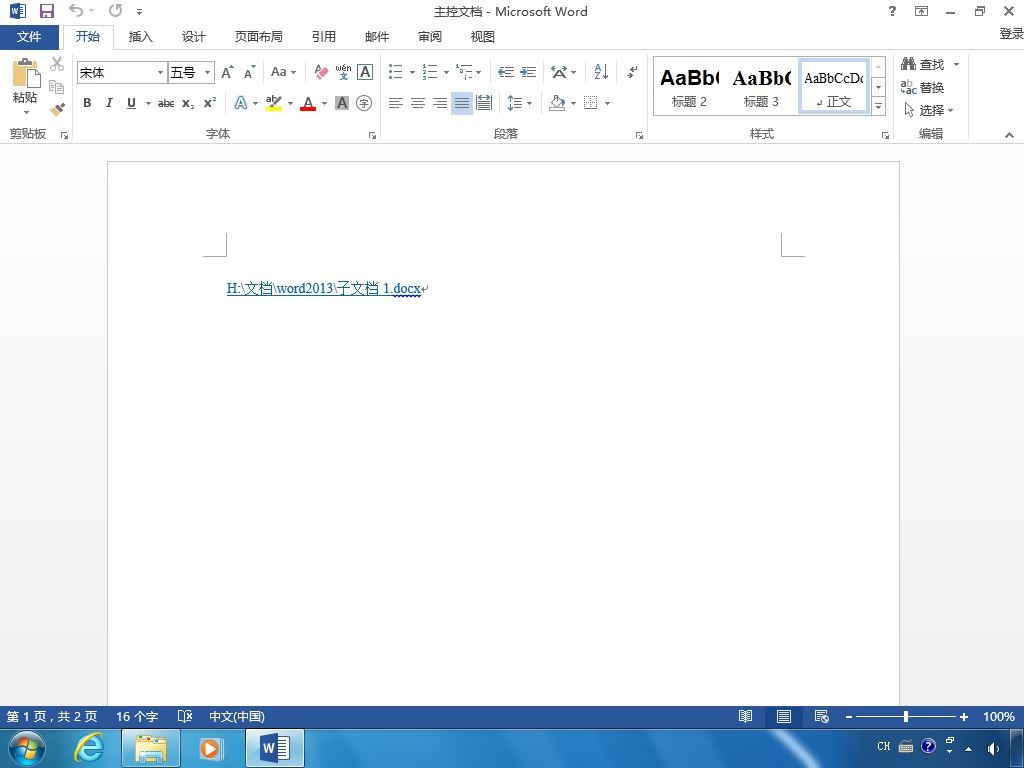Click the Save icon in quick access toolbar
This screenshot has height=768, width=1024.
(46, 11)
